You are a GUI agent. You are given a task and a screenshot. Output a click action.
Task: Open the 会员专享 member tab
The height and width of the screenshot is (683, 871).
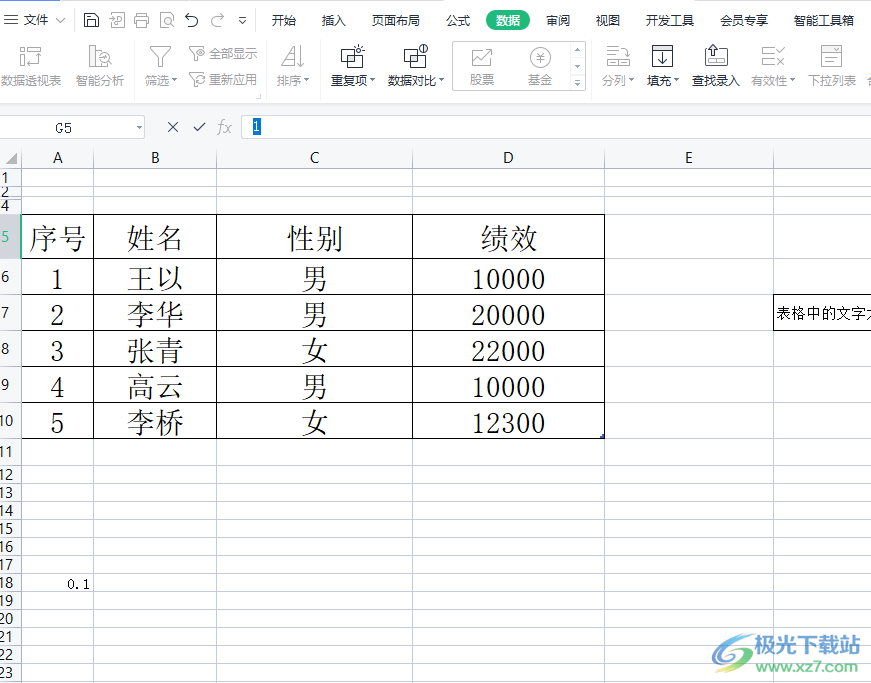click(x=744, y=21)
